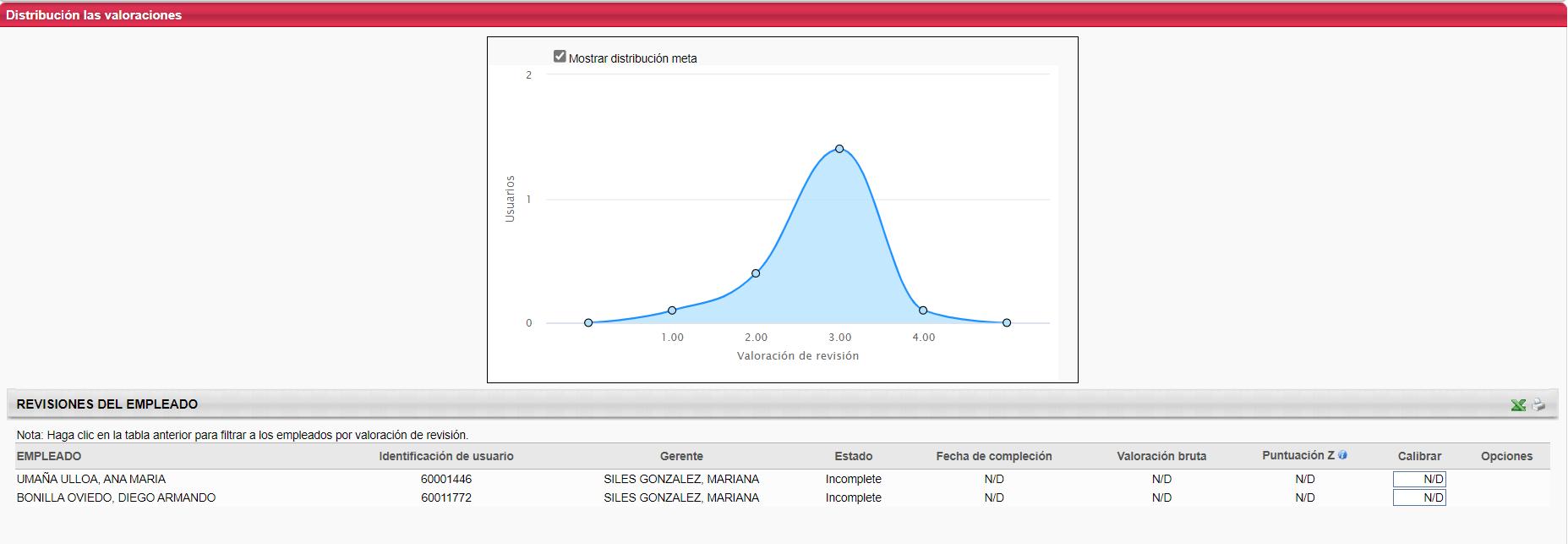Focus Calibrar field for UMAÑA ULLOA, ANA MARIA
The width and height of the screenshot is (1568, 544).
click(x=1419, y=479)
